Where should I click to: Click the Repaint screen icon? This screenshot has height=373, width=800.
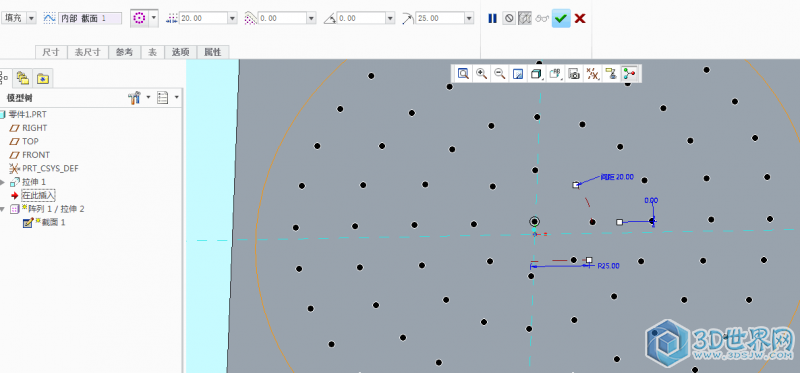(518, 74)
